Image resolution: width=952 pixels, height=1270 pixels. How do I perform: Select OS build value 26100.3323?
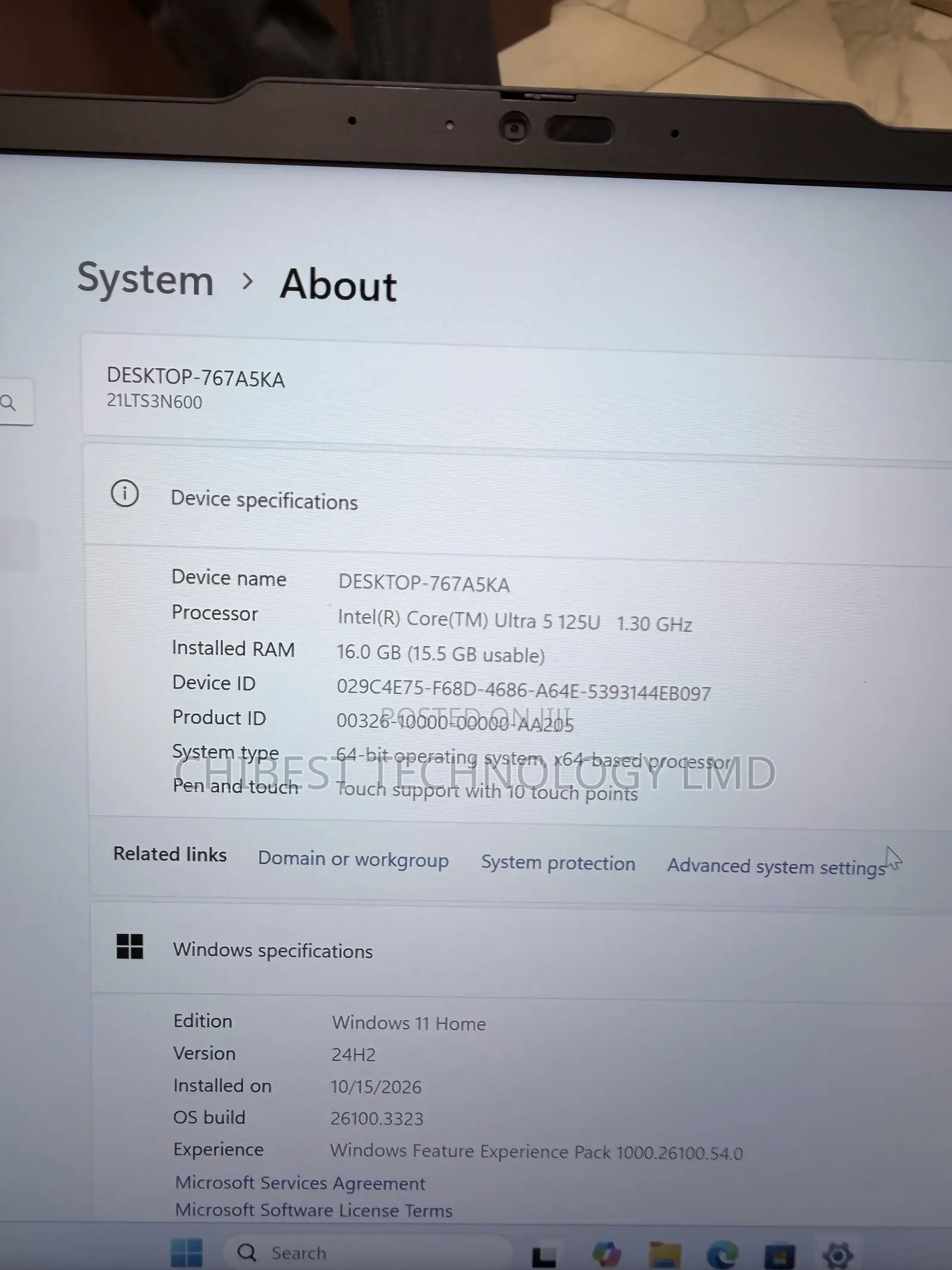pyautogui.click(x=377, y=1119)
